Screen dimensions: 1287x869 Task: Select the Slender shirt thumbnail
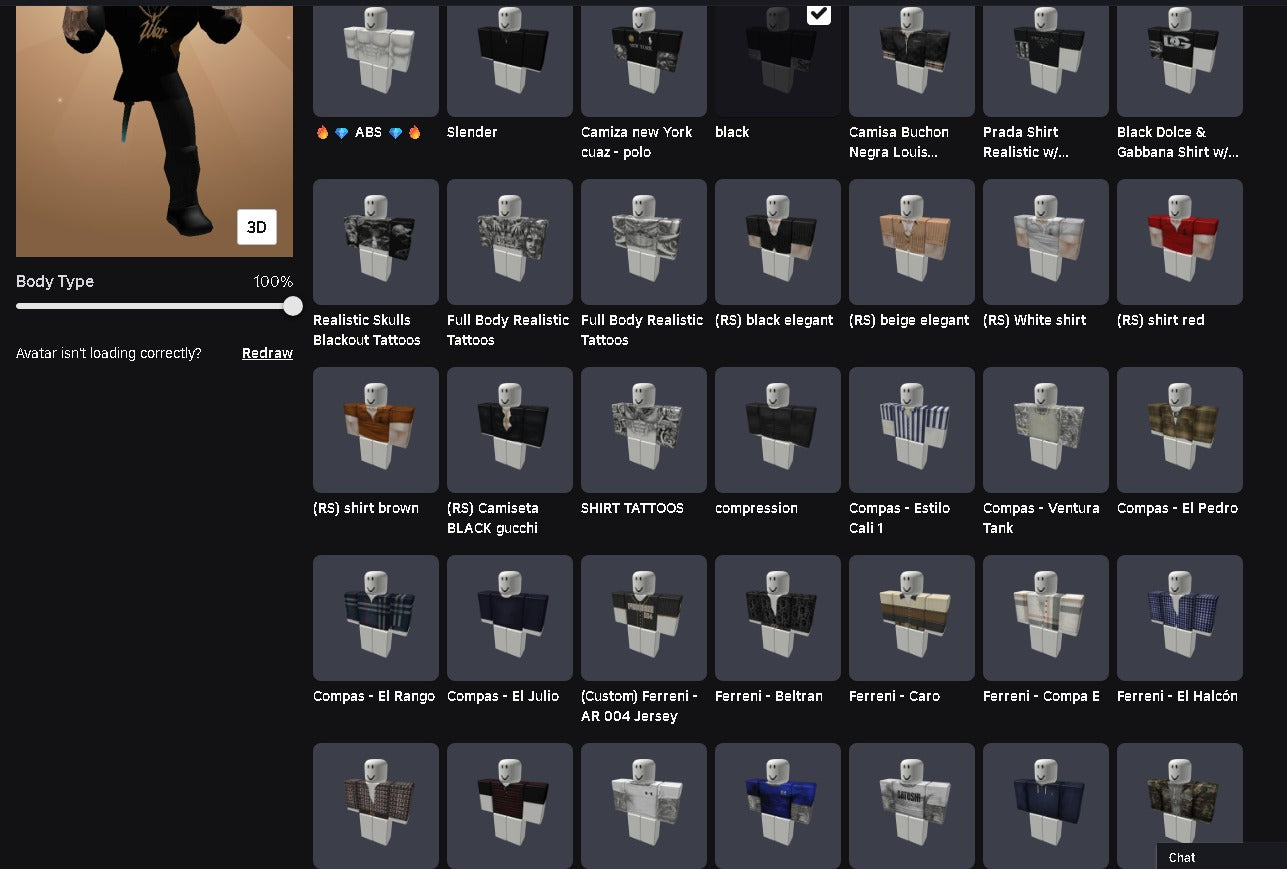point(510,60)
